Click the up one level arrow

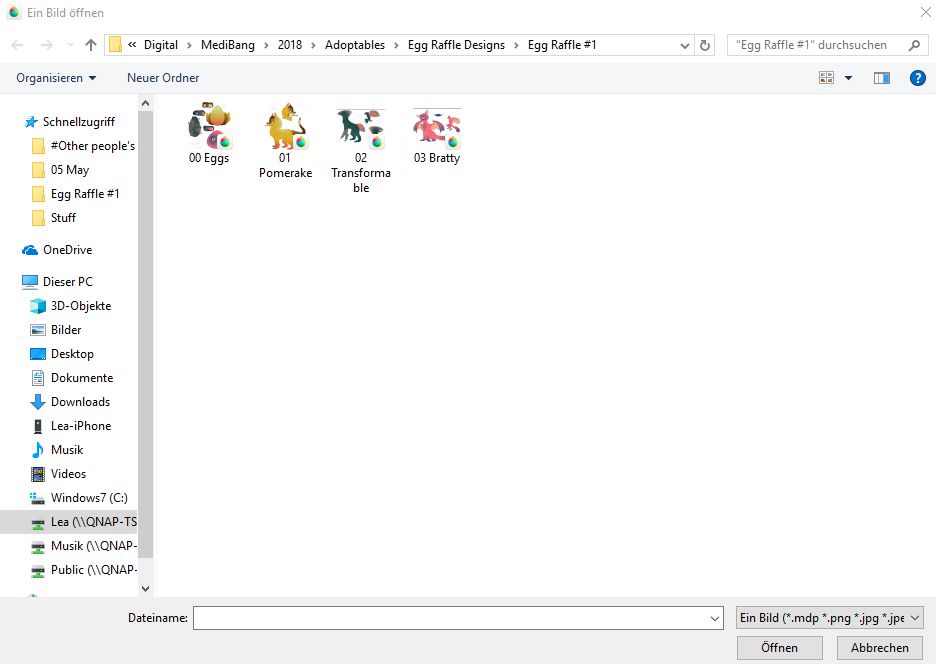tap(91, 45)
